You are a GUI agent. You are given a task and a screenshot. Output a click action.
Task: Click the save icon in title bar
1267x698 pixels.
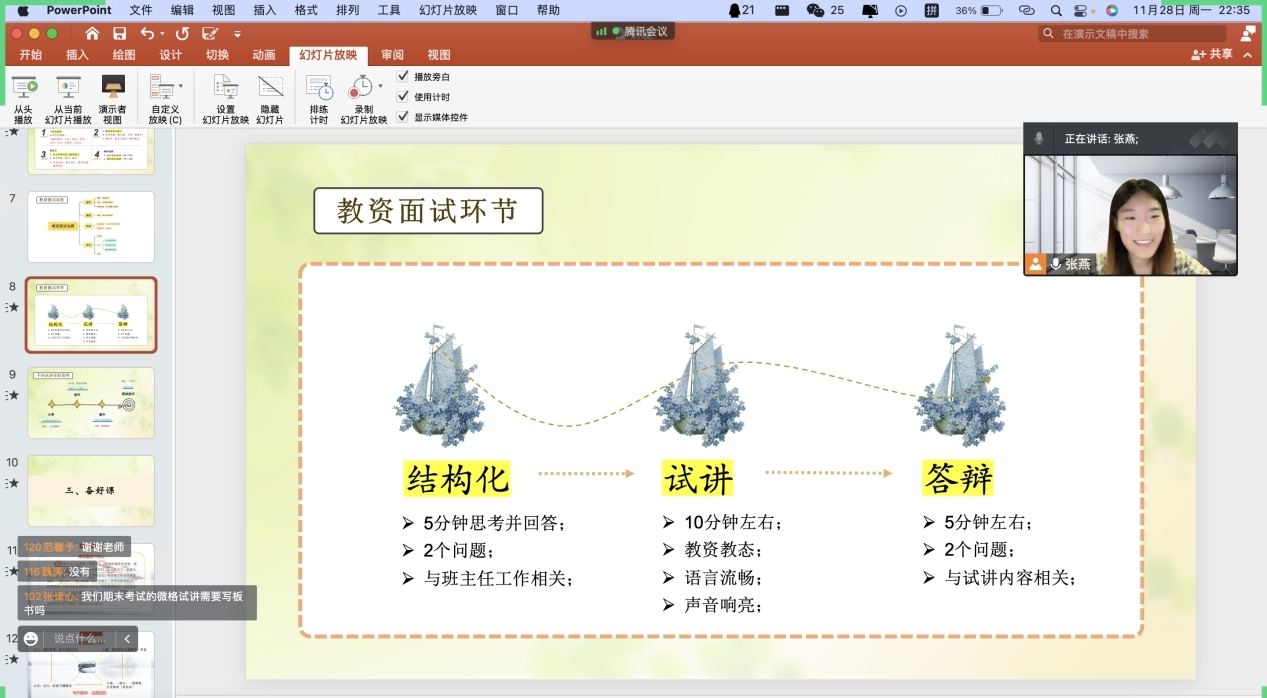tap(119, 34)
